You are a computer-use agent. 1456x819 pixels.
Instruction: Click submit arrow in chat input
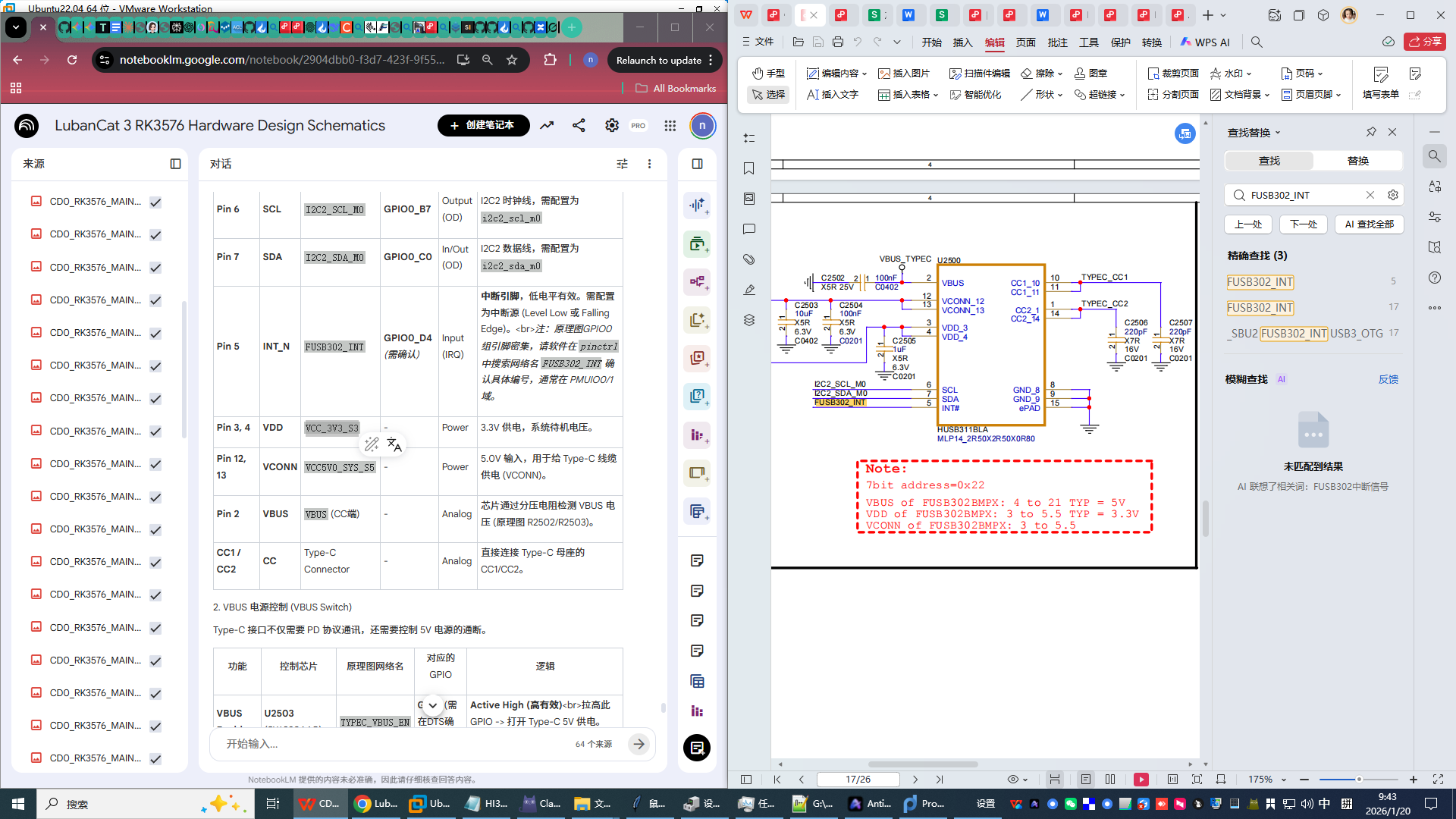coord(639,744)
